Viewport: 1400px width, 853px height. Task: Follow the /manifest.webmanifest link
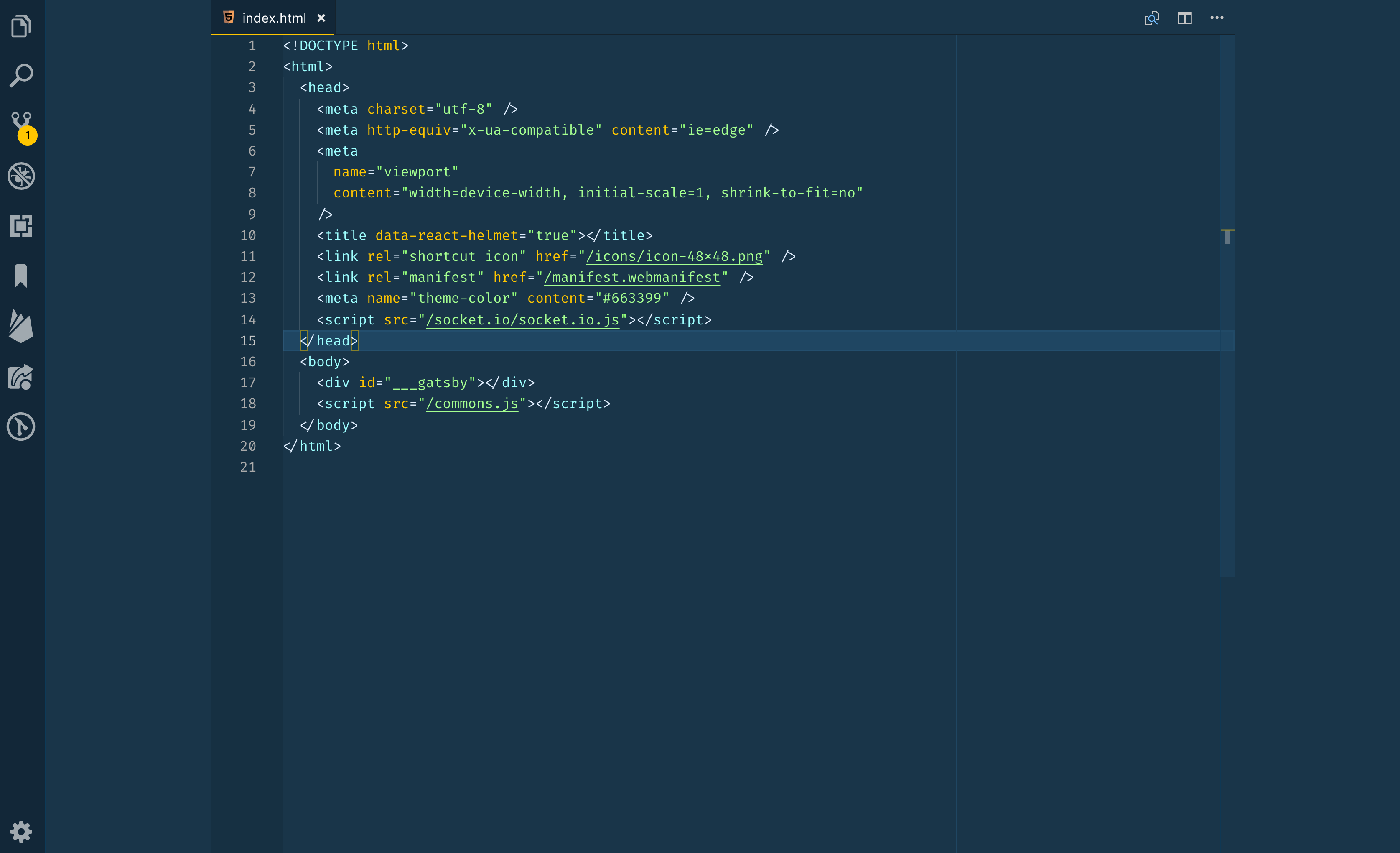(632, 278)
